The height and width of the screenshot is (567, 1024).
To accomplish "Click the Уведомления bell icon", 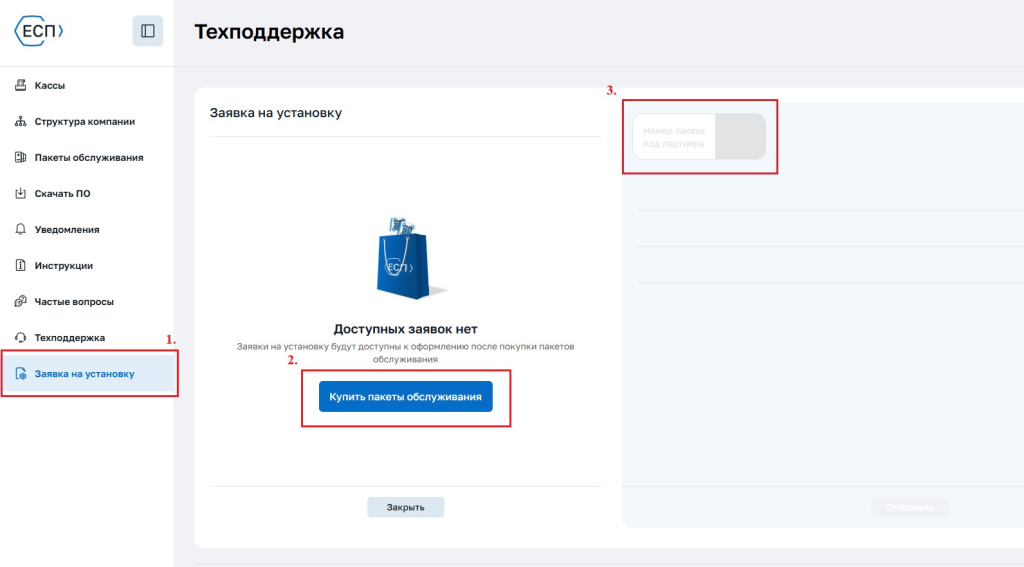I will (x=20, y=229).
